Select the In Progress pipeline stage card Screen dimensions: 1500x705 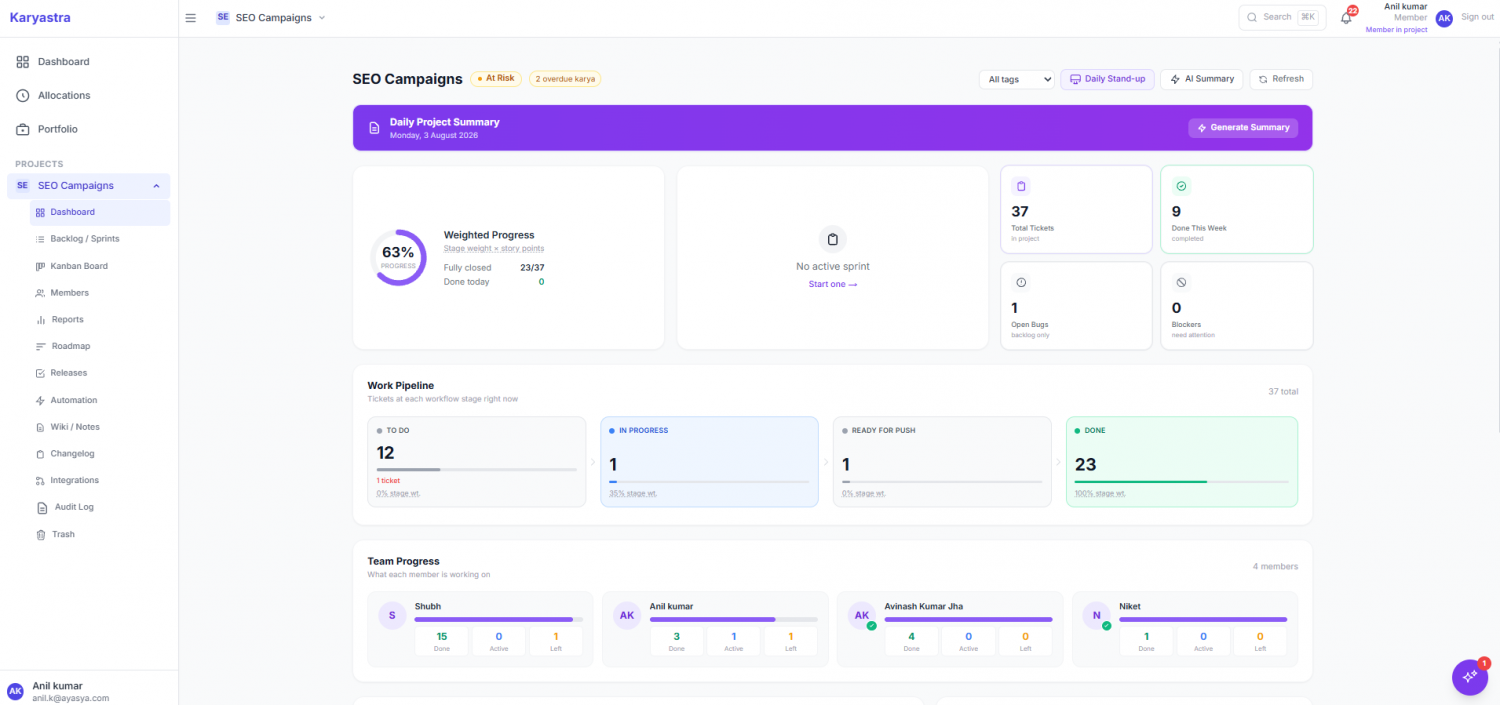[x=709, y=462]
